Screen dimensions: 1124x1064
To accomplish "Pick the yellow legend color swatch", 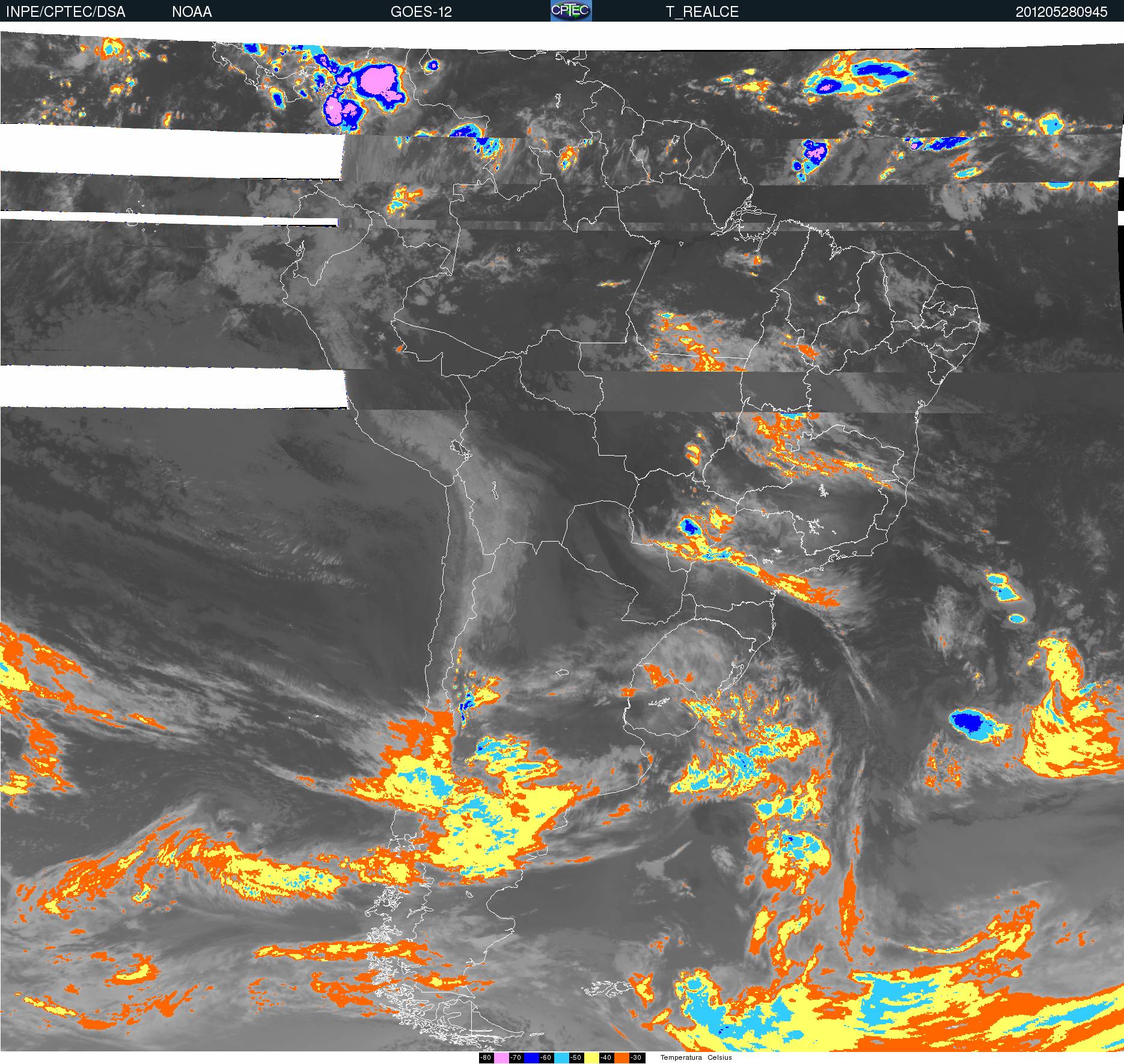I will (591, 1058).
